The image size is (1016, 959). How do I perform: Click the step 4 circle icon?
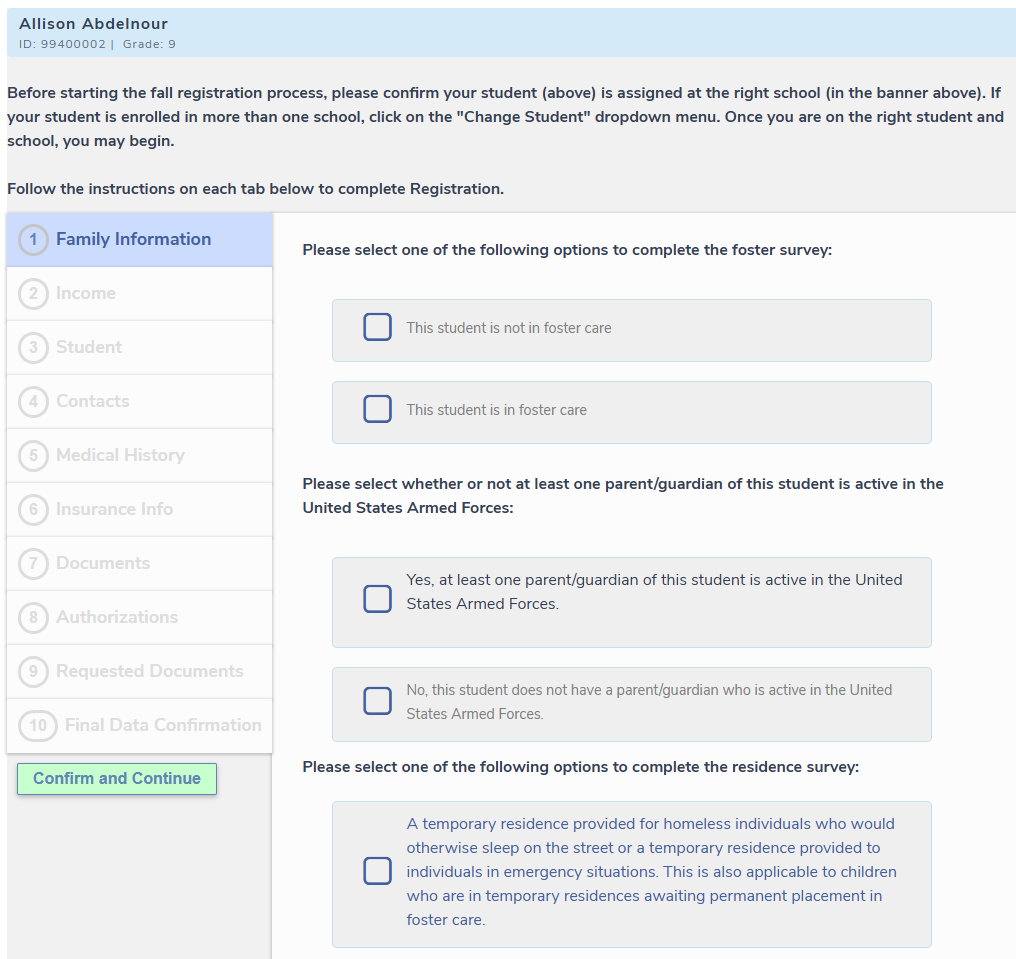(33, 402)
